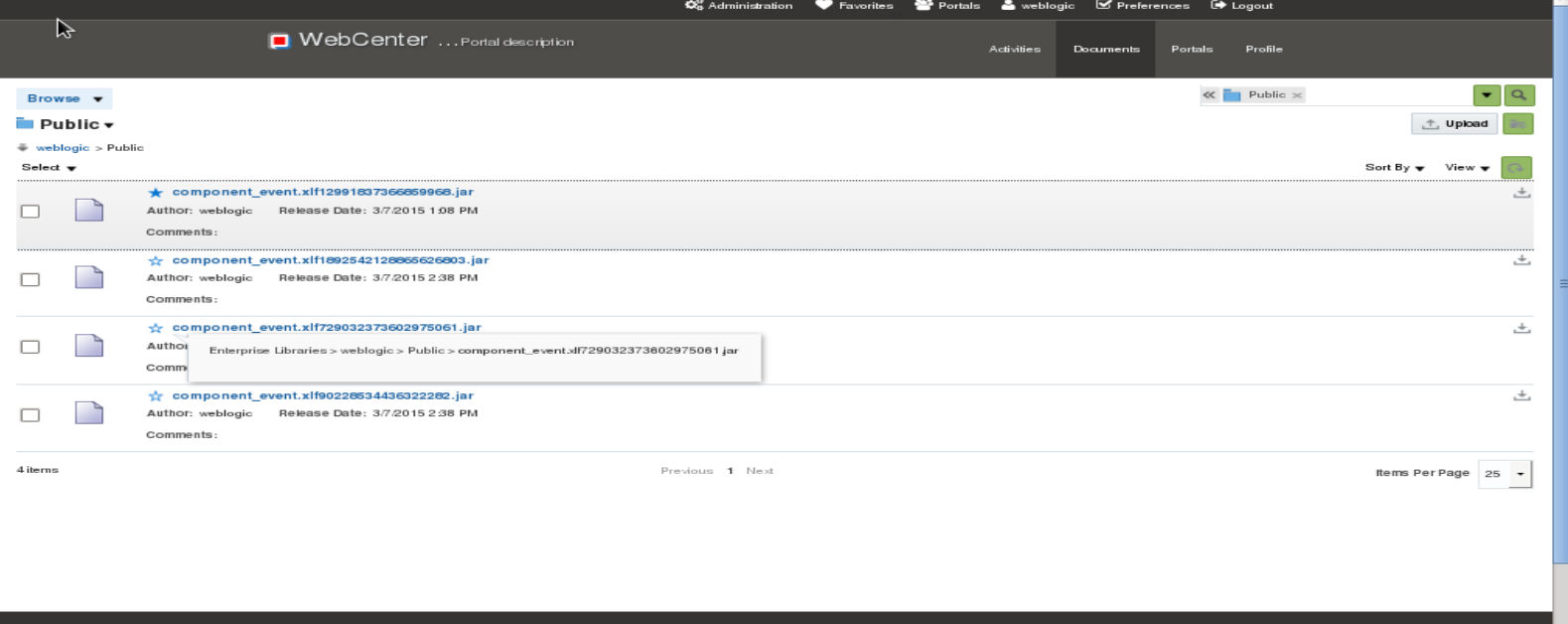
Task: Click the file icon for xlf1892 jar
Action: [89, 277]
